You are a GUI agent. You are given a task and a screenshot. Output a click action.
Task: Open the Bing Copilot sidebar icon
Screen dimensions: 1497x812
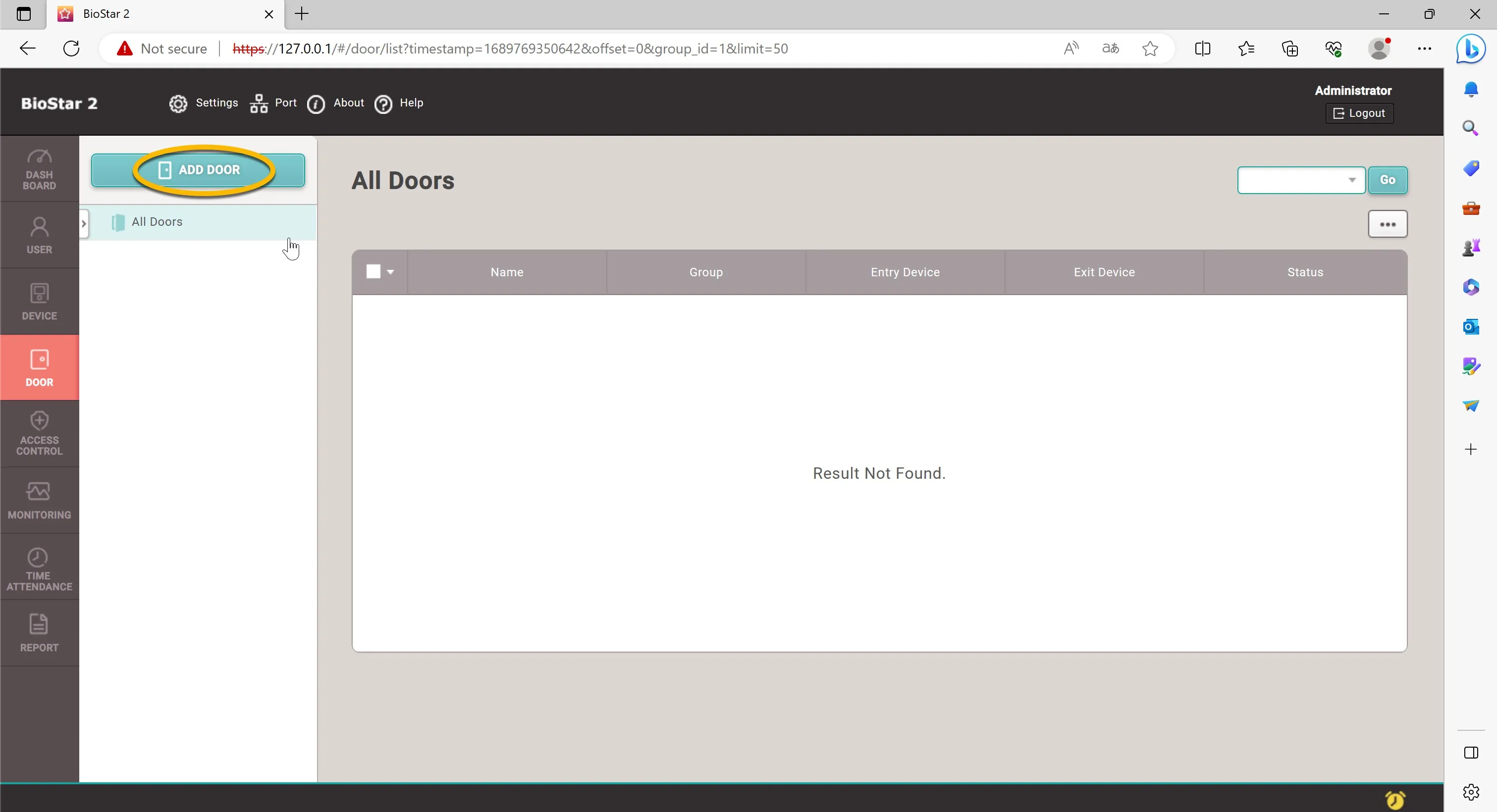pyautogui.click(x=1471, y=48)
